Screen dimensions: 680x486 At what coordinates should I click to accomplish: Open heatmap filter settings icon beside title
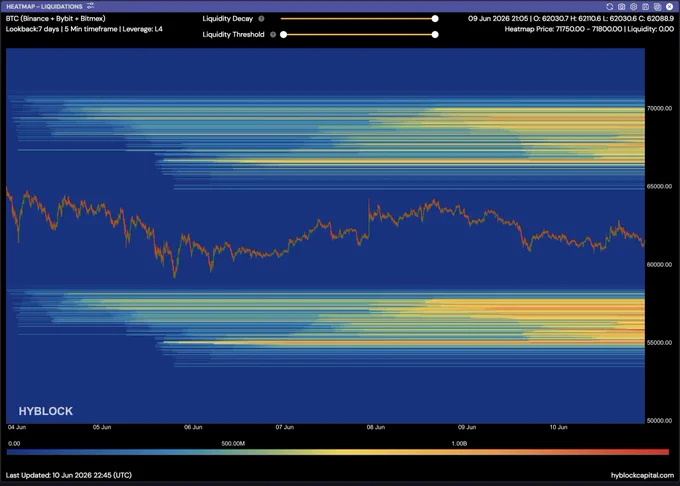[90, 6]
